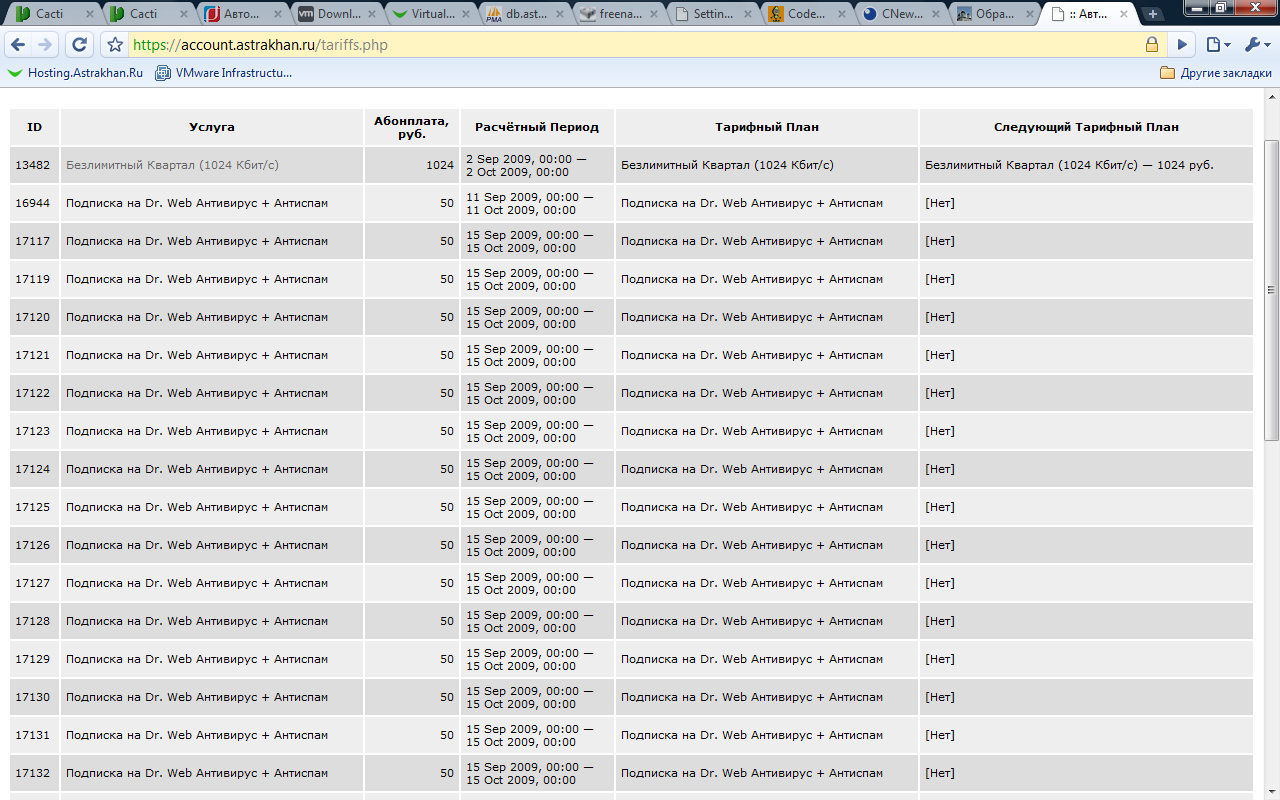This screenshot has height=800, width=1280.
Task: Click the [Нет] cell in row 17128
Action: point(1086,621)
